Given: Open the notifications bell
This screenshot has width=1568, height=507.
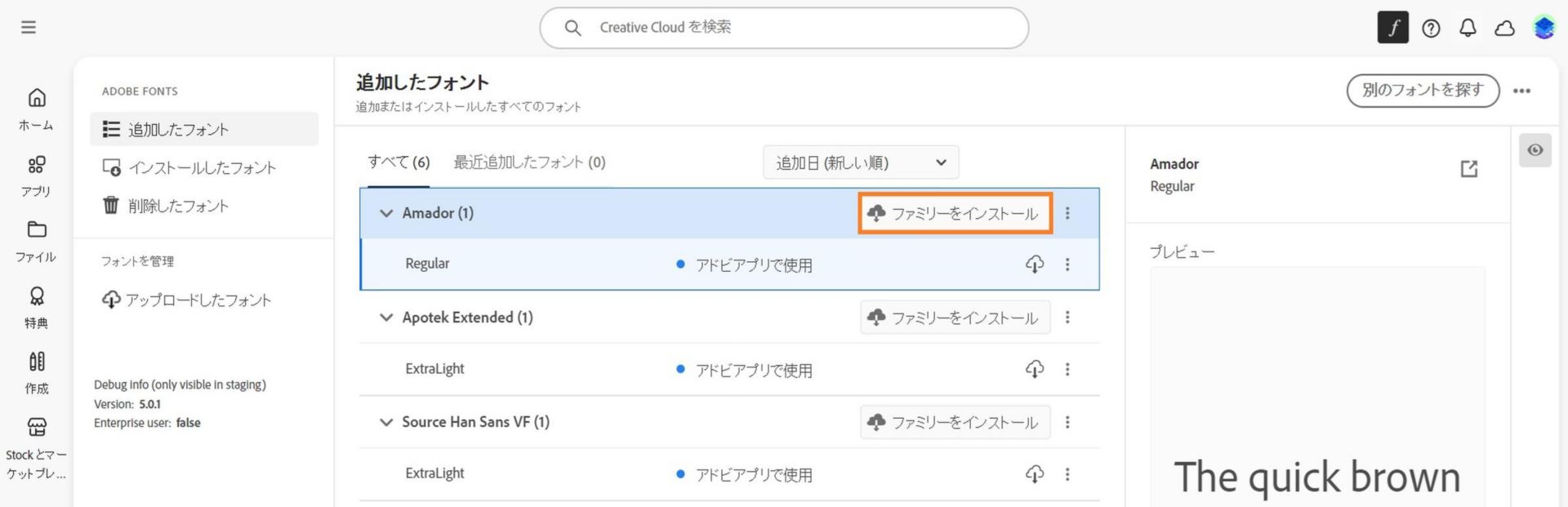Looking at the screenshot, I should pos(1468,29).
